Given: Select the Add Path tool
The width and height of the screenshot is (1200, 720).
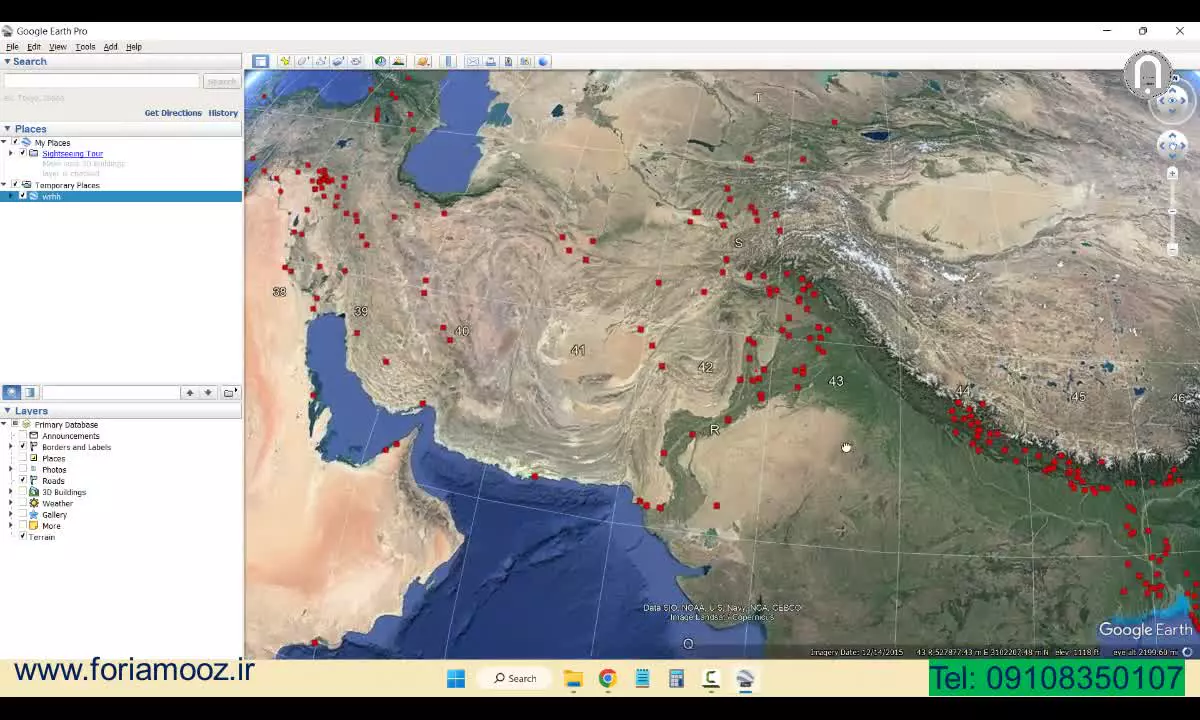Looking at the screenshot, I should pos(321,61).
